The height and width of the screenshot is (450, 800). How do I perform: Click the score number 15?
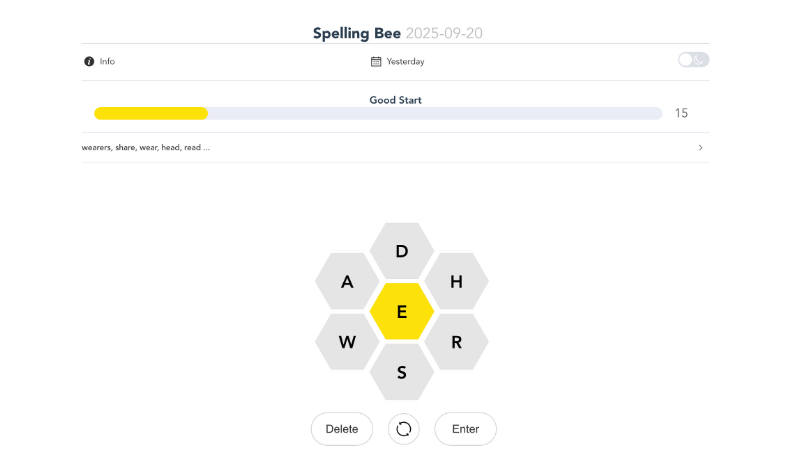coord(681,113)
